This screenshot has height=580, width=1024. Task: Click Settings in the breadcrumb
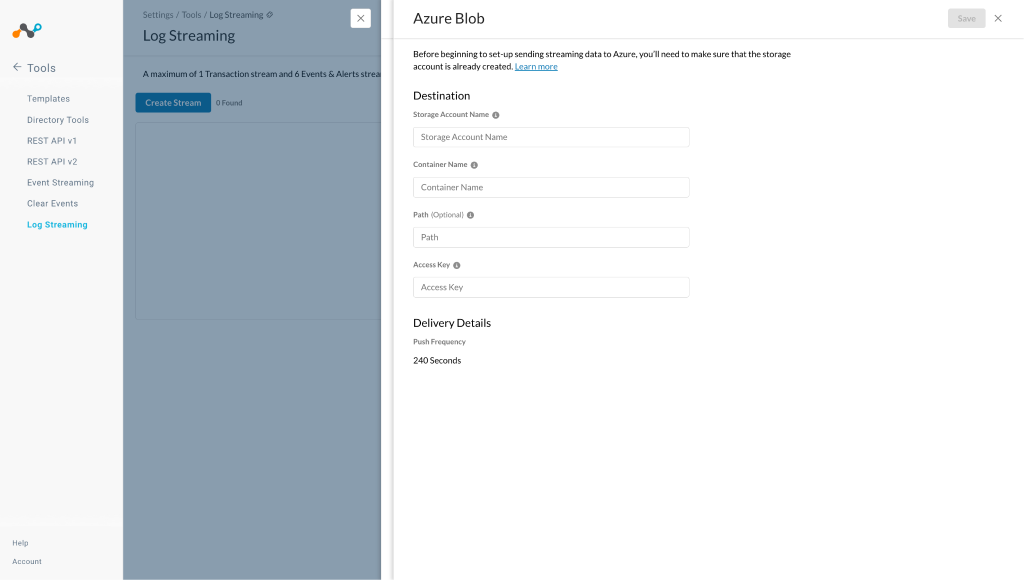pyautogui.click(x=158, y=14)
